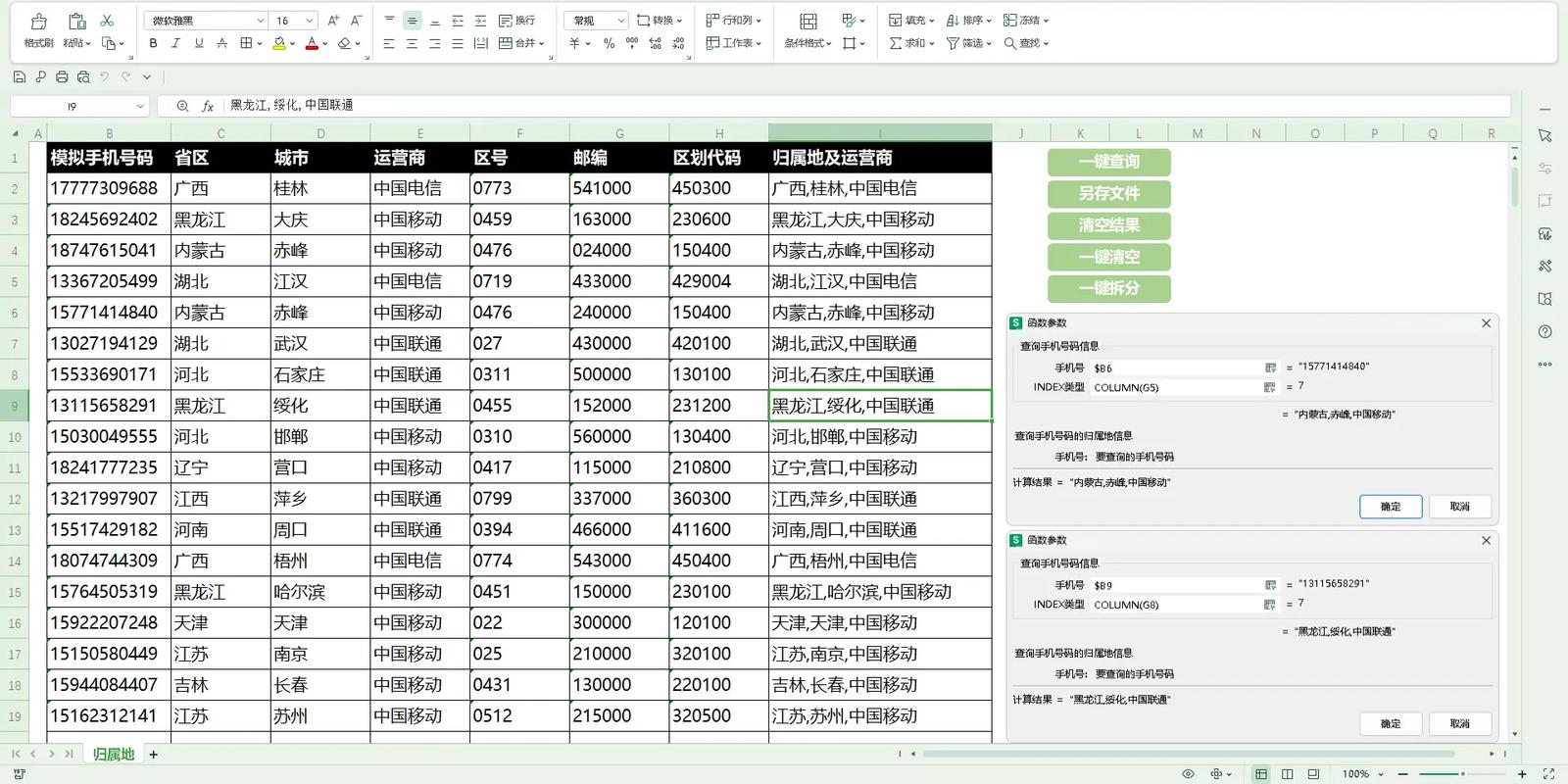Click the insert function fx icon
The image size is (1568, 784).
click(x=208, y=106)
